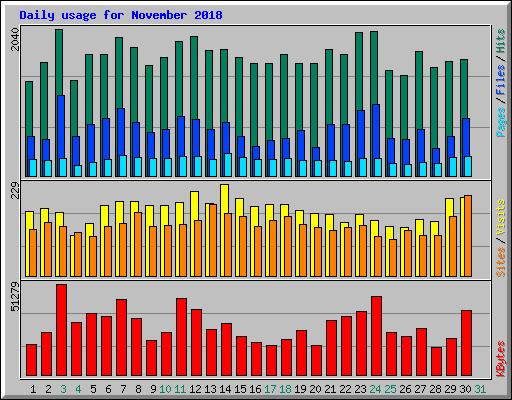Click the "Daily usage for November 2018" title
Screen dimensions: 512x400
pos(121,15)
